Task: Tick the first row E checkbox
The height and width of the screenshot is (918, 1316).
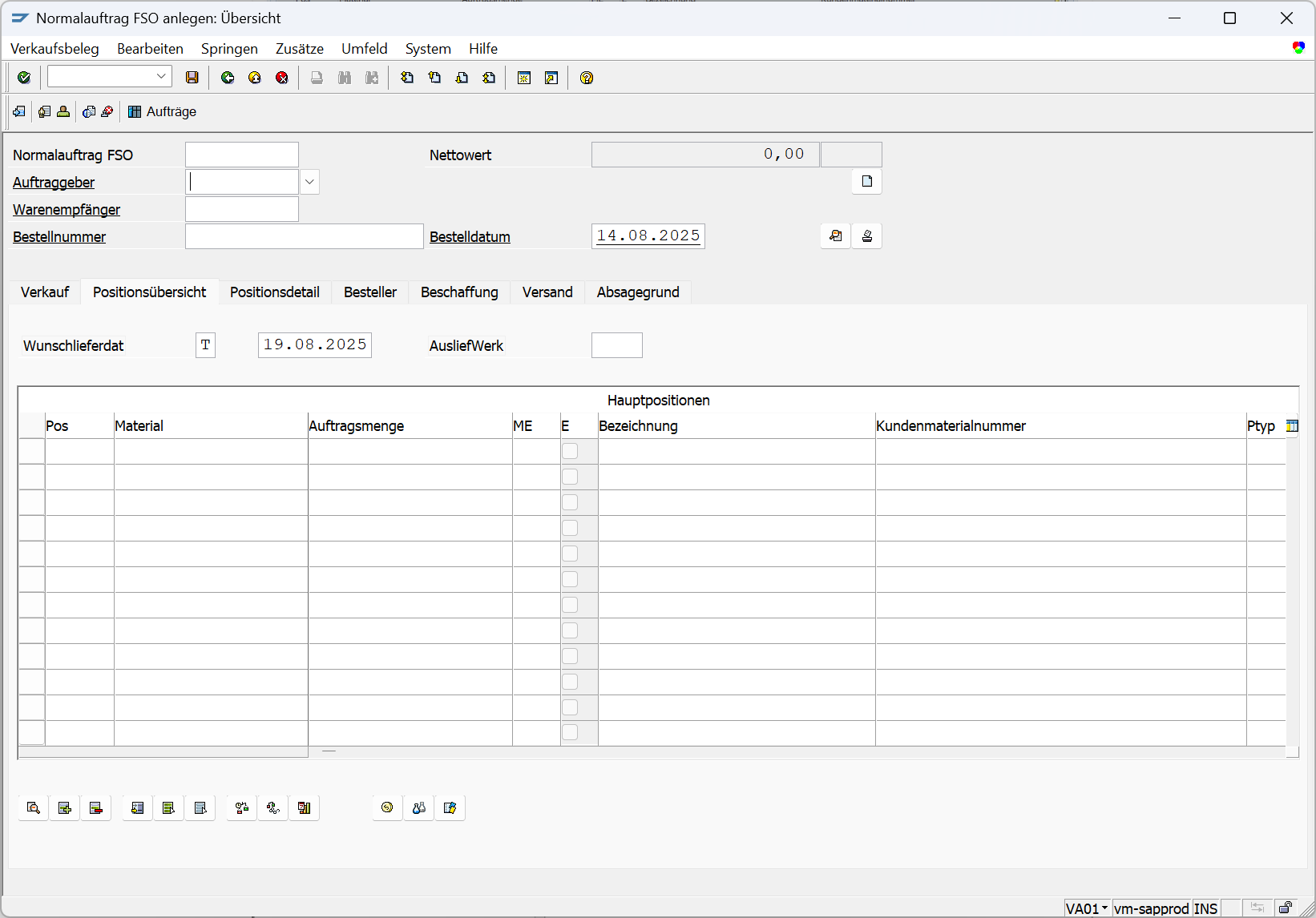Action: point(570,451)
